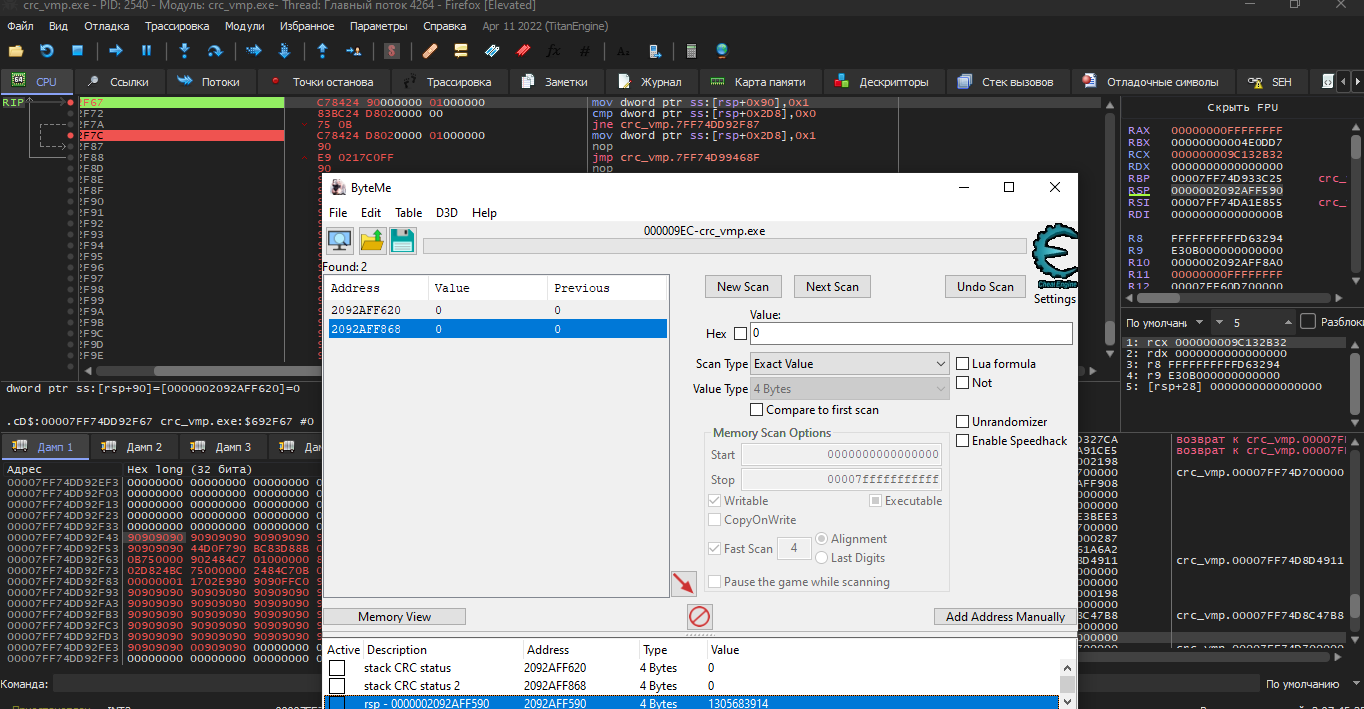Open the calculator icon in x64dbg toolbar
This screenshot has height=709, width=1364.
691,50
